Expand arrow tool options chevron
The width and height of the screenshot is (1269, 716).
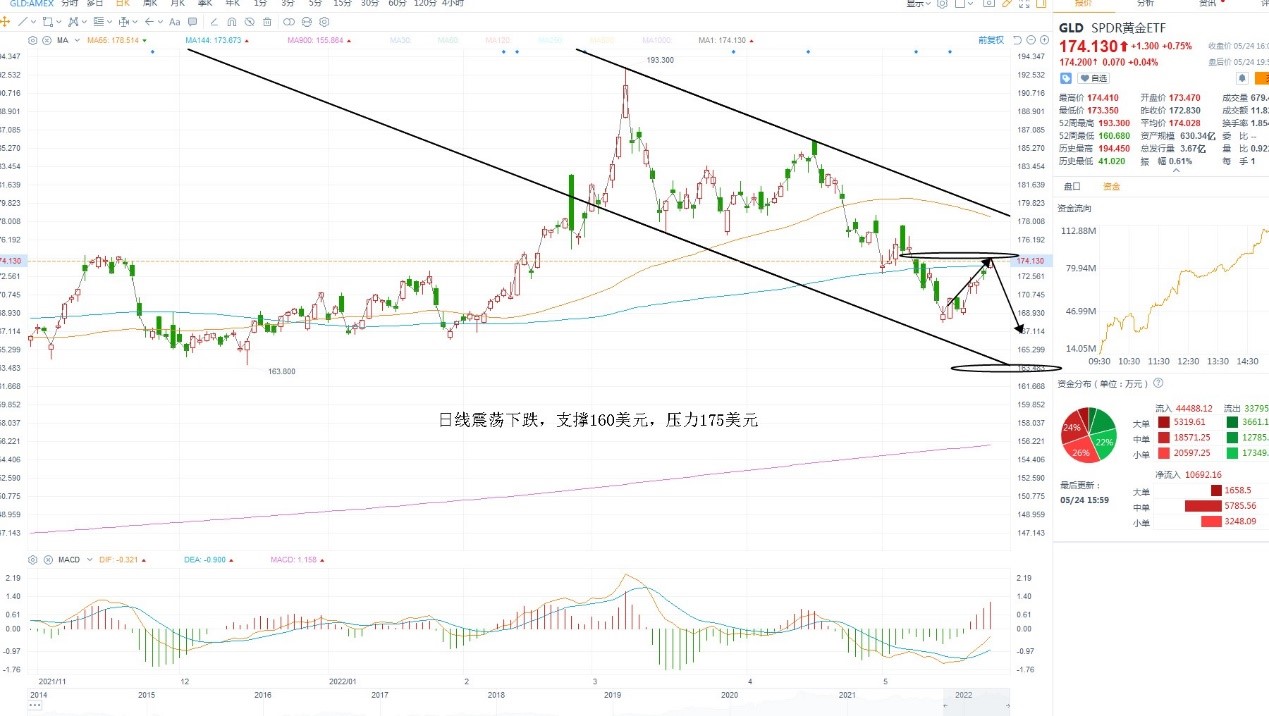pos(160,22)
